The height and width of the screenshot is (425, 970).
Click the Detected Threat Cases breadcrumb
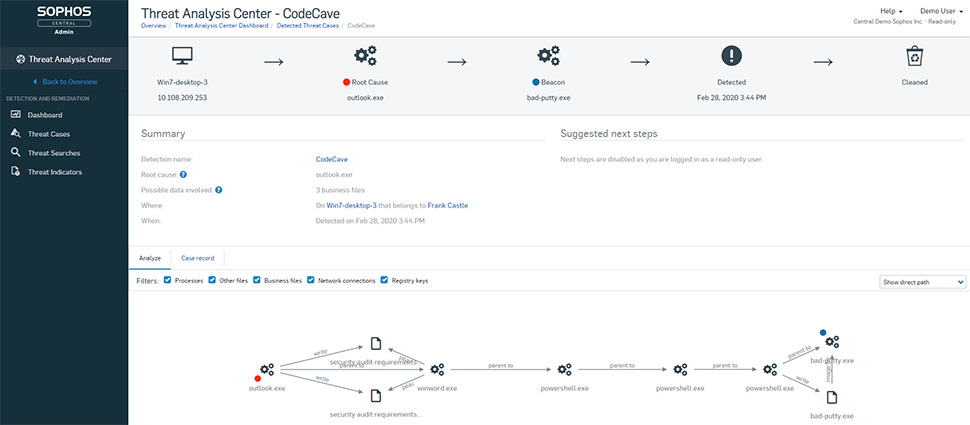[x=307, y=26]
